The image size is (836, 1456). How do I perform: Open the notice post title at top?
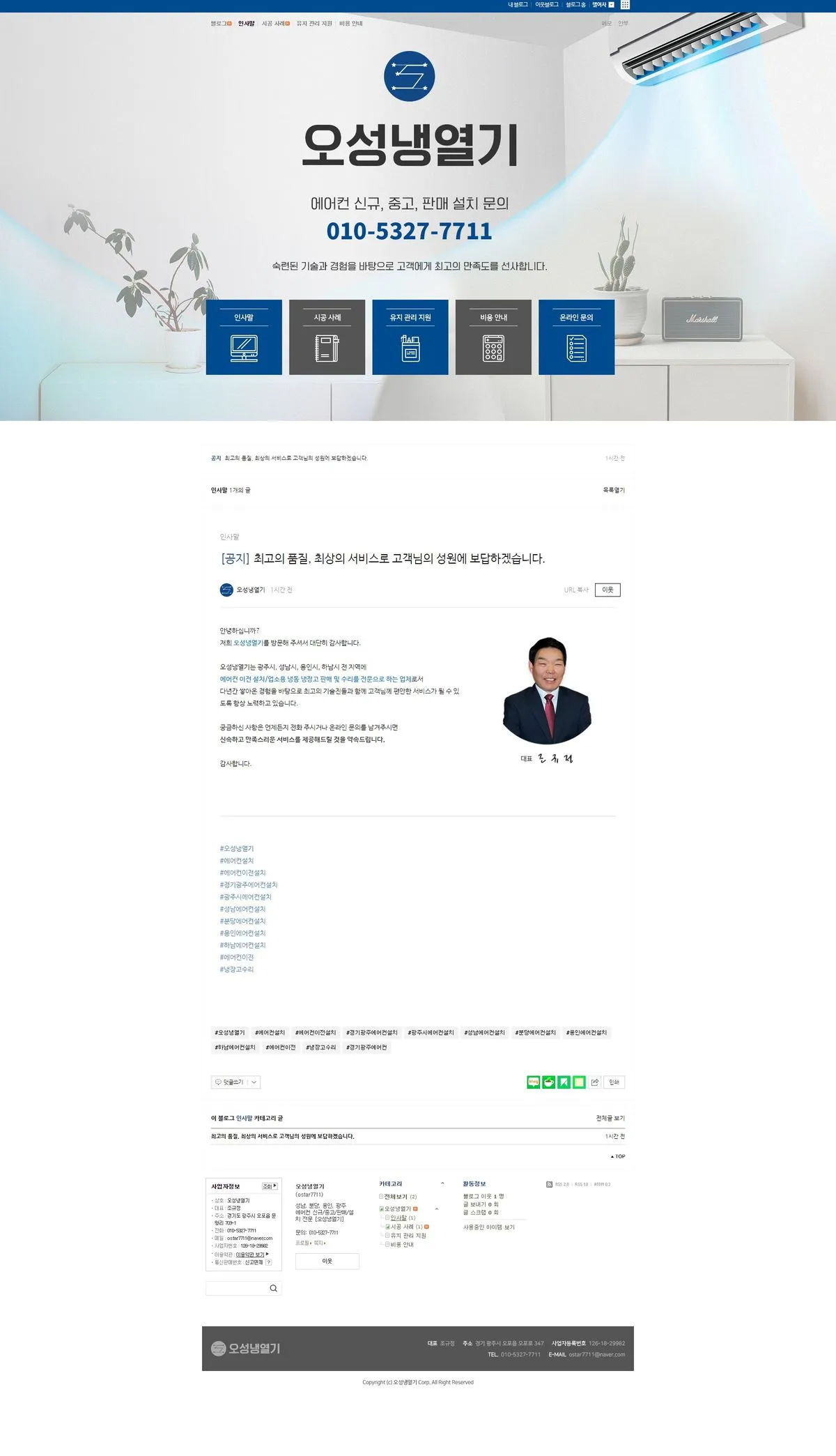295,458
